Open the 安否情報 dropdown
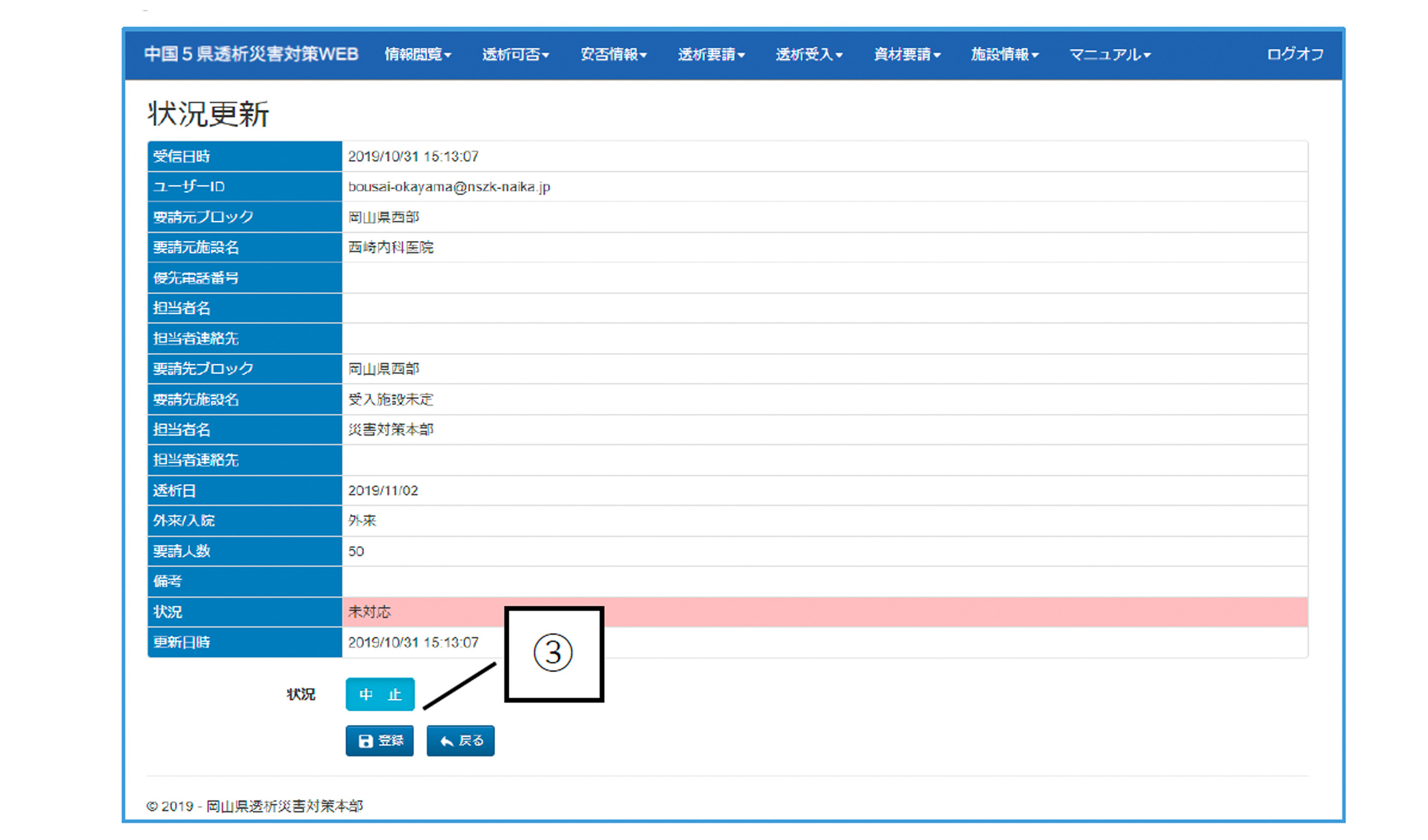The width and height of the screenshot is (1428, 840). [613, 55]
